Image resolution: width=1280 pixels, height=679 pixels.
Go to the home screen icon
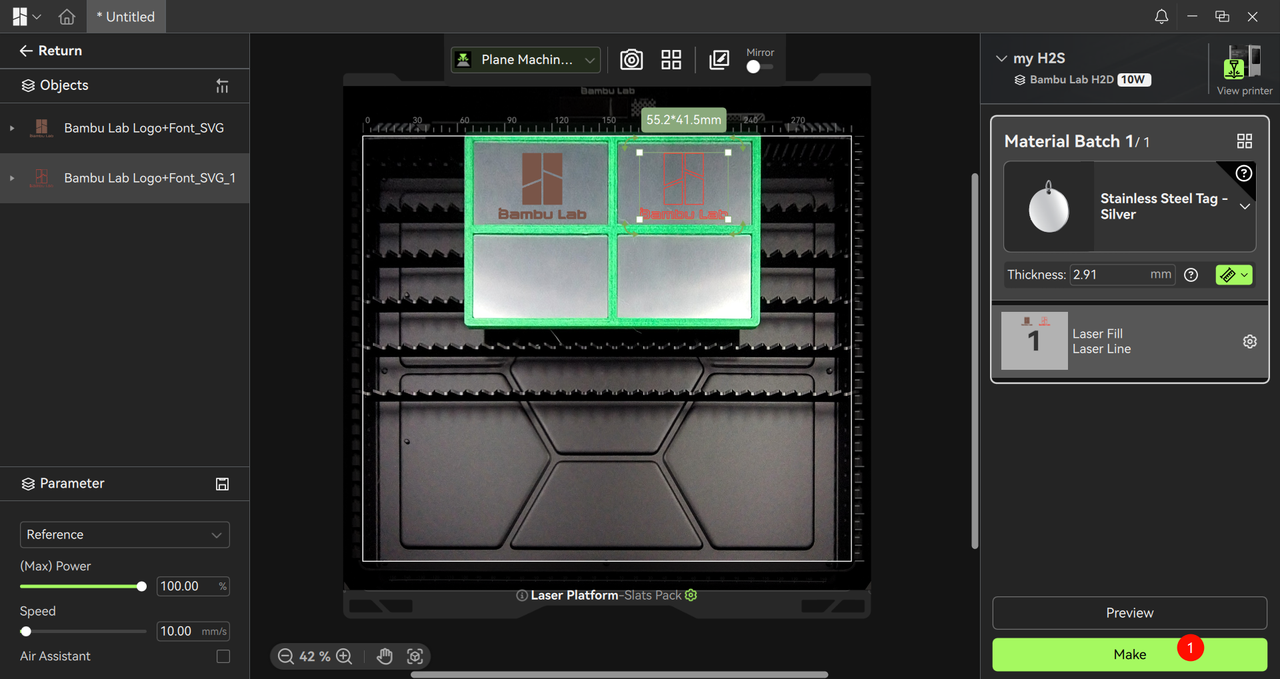[67, 17]
